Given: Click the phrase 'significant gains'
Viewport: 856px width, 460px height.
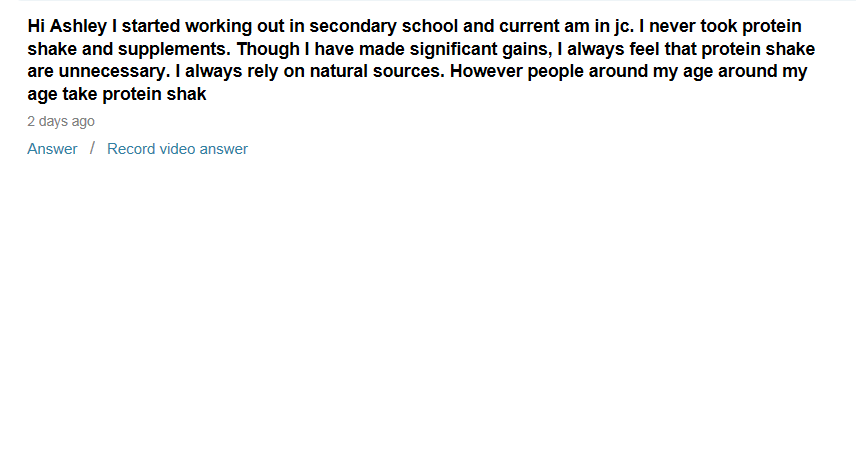Looking at the screenshot, I should pyautogui.click(x=480, y=49).
